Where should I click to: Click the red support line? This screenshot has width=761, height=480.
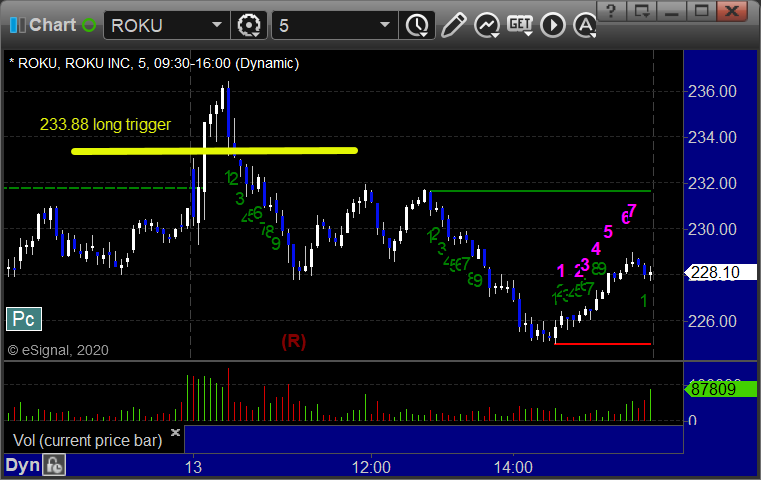point(602,344)
